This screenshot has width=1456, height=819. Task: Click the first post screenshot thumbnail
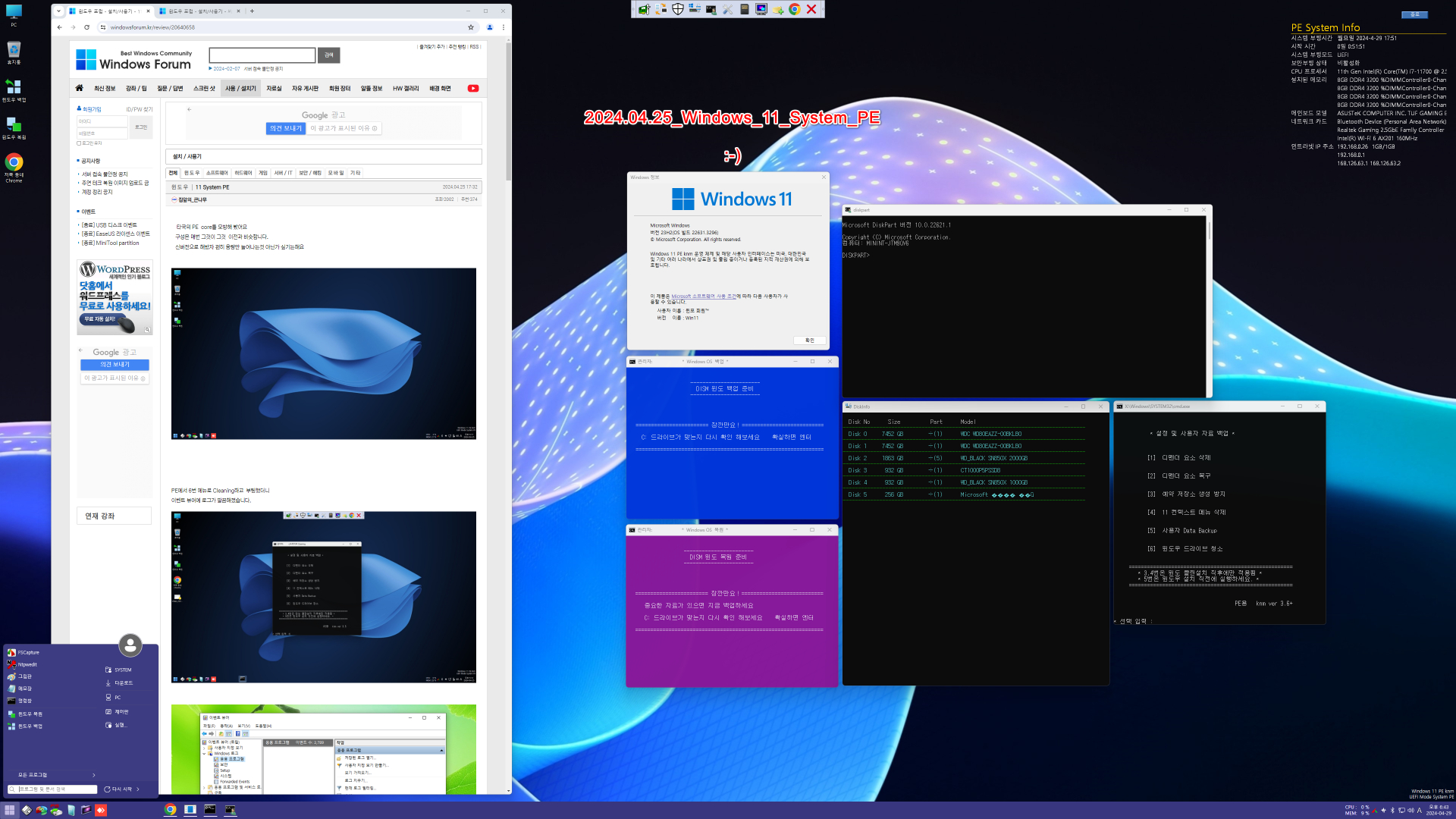[324, 353]
